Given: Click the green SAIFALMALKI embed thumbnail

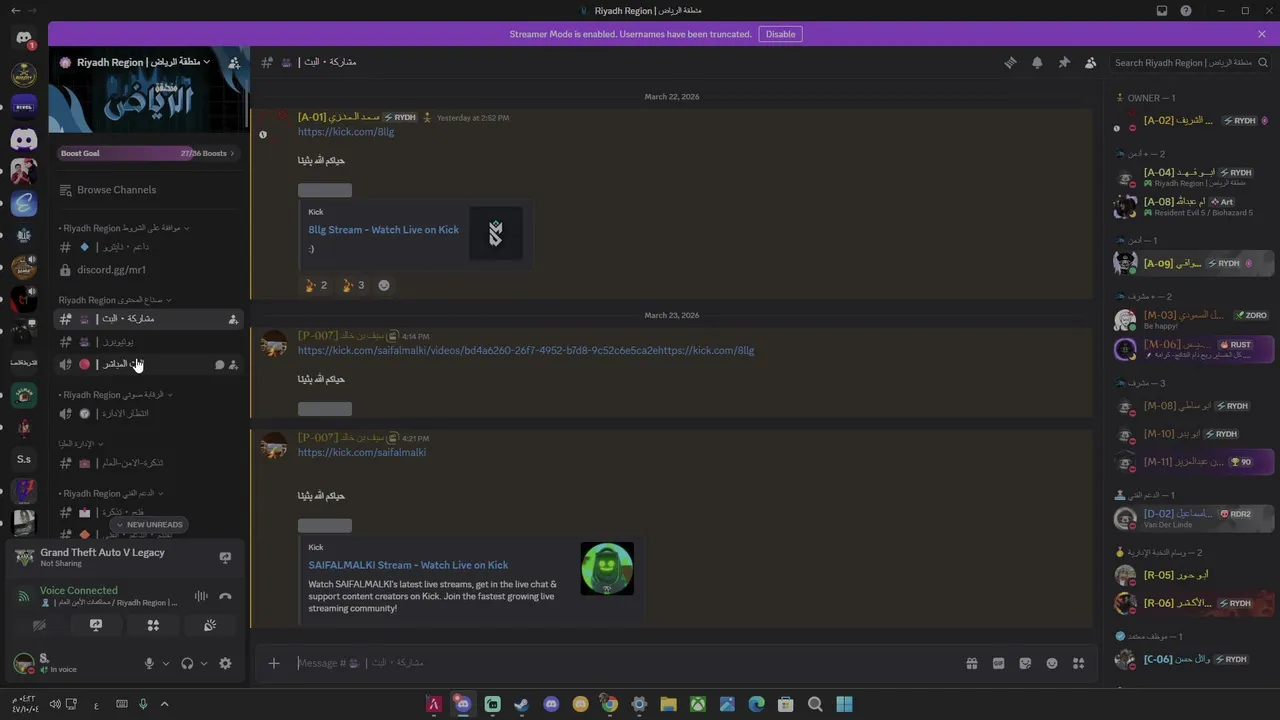Looking at the screenshot, I should [607, 569].
